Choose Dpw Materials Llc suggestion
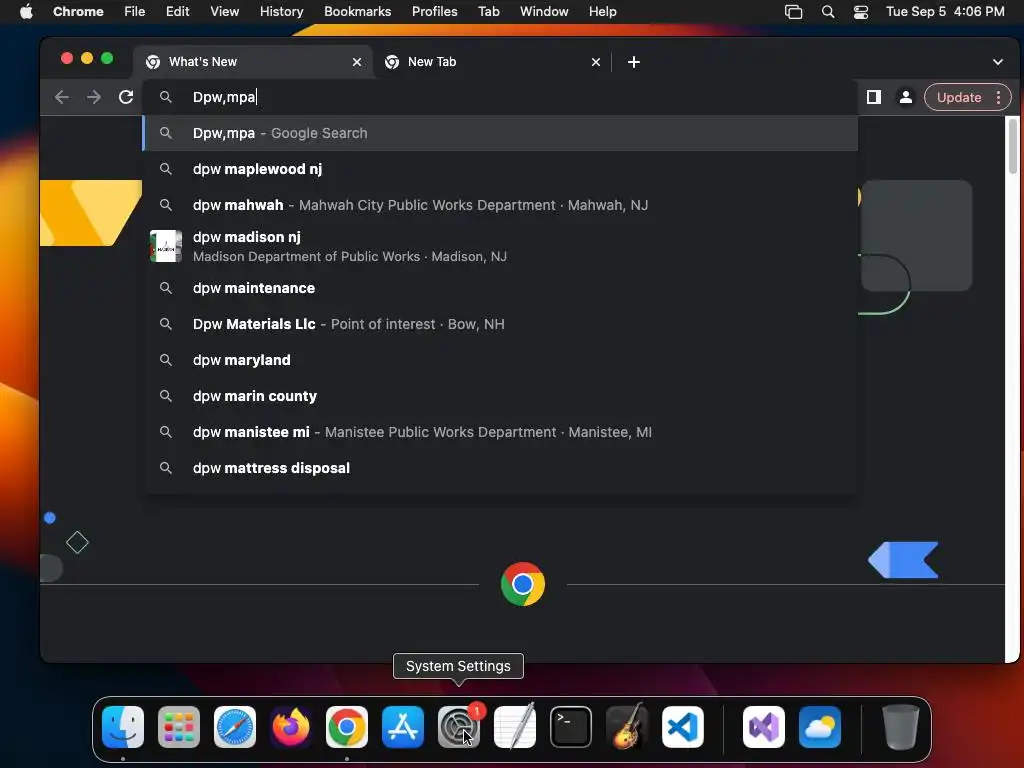Viewport: 1024px width, 768px height. (500, 324)
